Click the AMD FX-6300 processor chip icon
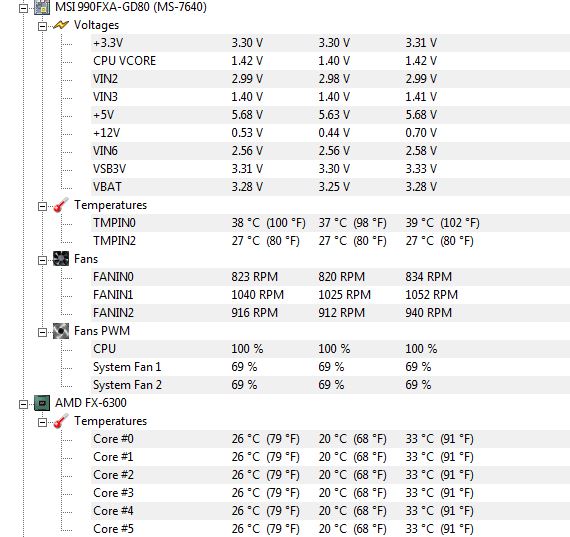Image resolution: width=570 pixels, height=537 pixels. pyautogui.click(x=42, y=403)
